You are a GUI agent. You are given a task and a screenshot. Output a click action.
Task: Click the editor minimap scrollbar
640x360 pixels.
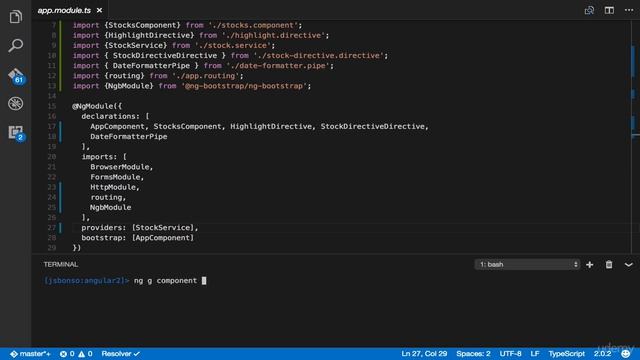(636, 137)
